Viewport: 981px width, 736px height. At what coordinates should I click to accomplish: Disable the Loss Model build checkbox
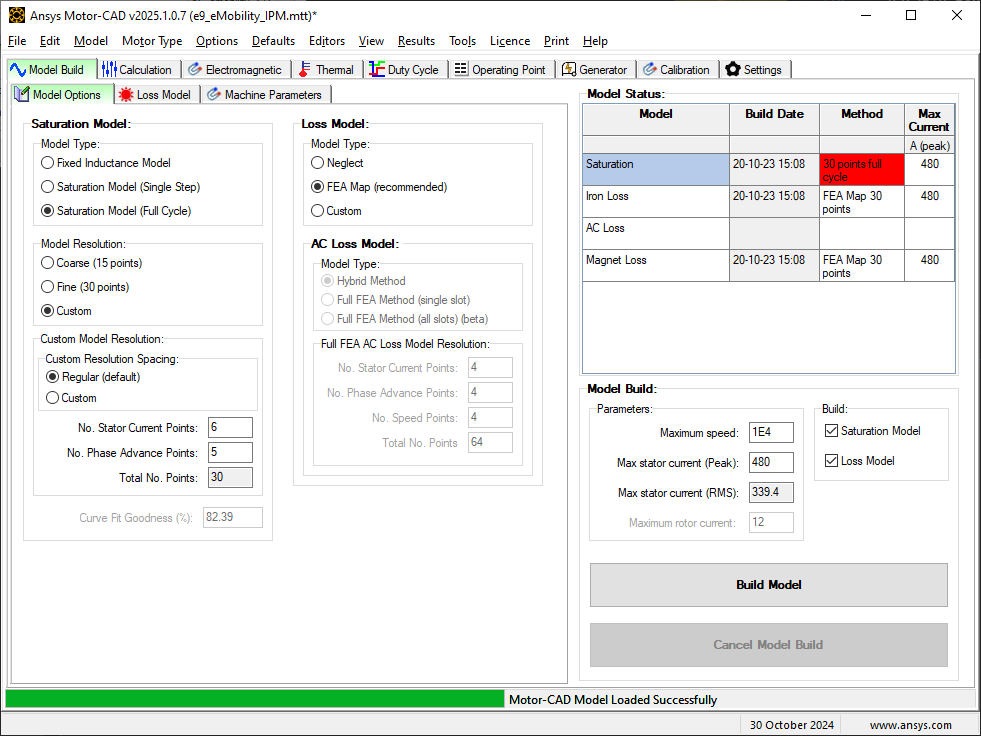(x=831, y=461)
